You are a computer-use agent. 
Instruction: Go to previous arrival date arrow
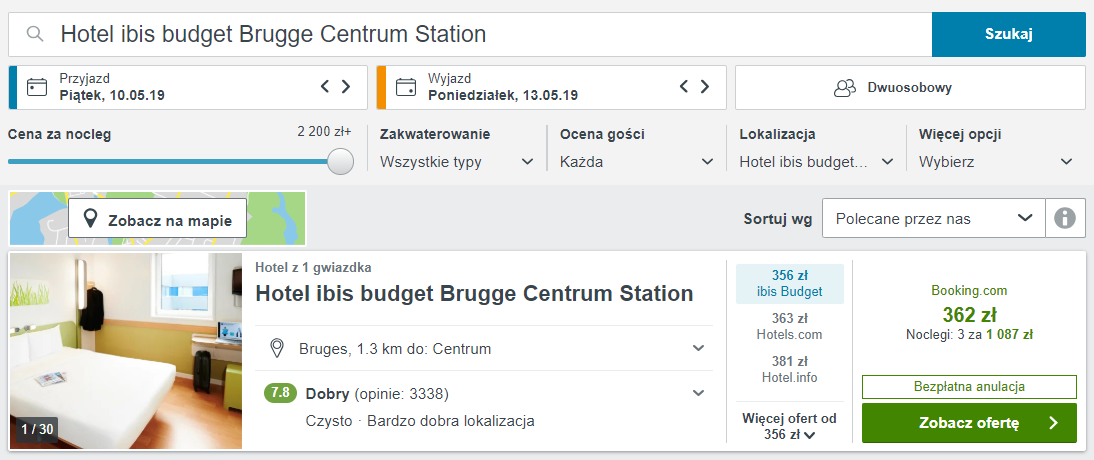(324, 87)
